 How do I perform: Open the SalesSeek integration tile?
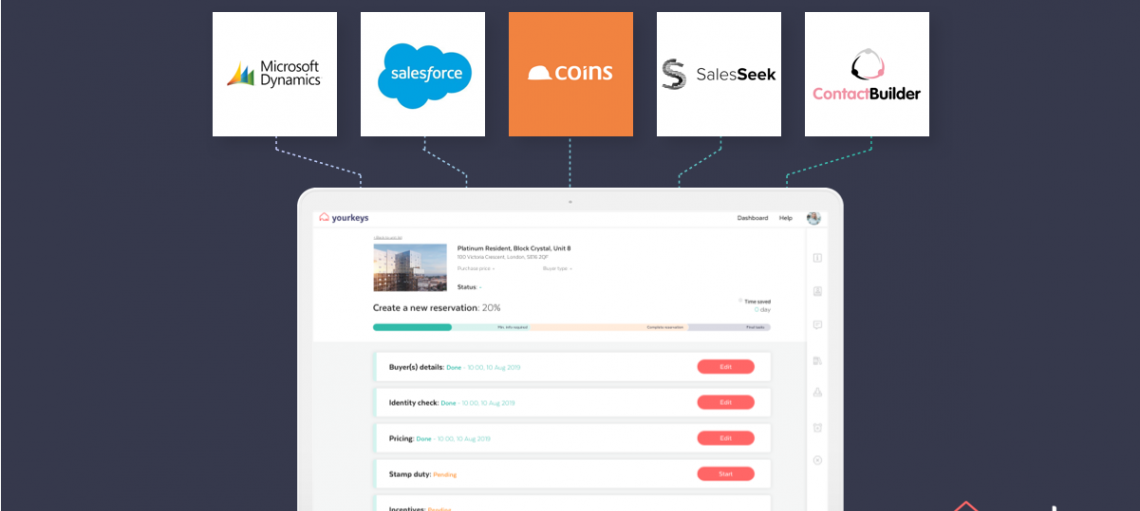click(719, 74)
